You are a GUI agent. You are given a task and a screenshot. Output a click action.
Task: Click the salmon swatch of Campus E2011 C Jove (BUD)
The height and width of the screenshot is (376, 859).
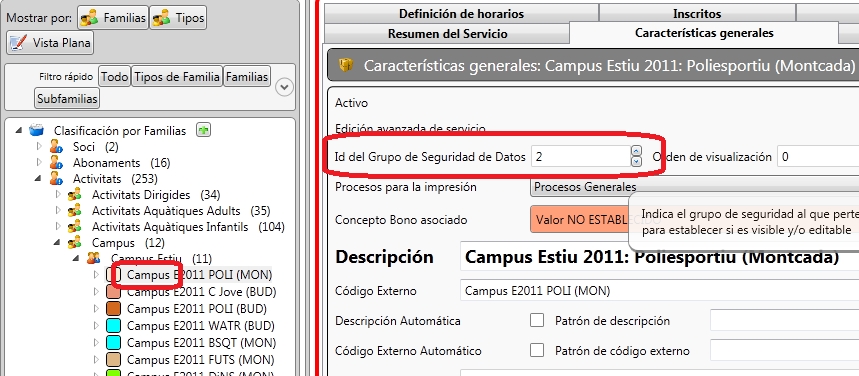[113, 292]
